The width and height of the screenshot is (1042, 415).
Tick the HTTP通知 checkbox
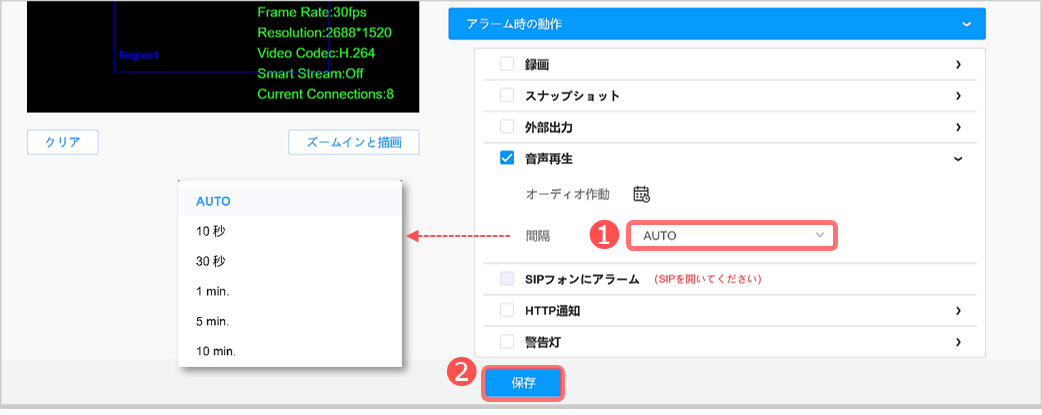(506, 311)
